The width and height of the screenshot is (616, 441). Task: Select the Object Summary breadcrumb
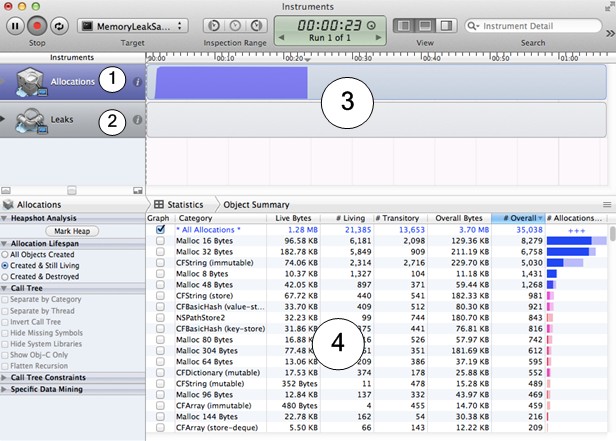256,205
